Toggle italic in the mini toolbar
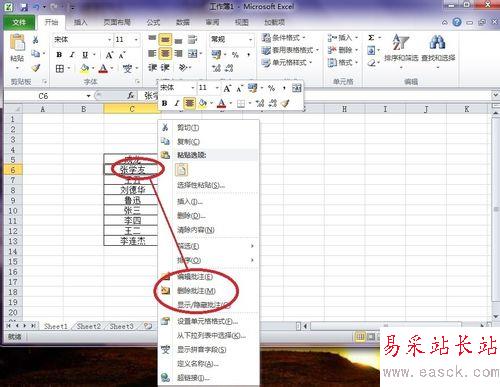 click(177, 103)
